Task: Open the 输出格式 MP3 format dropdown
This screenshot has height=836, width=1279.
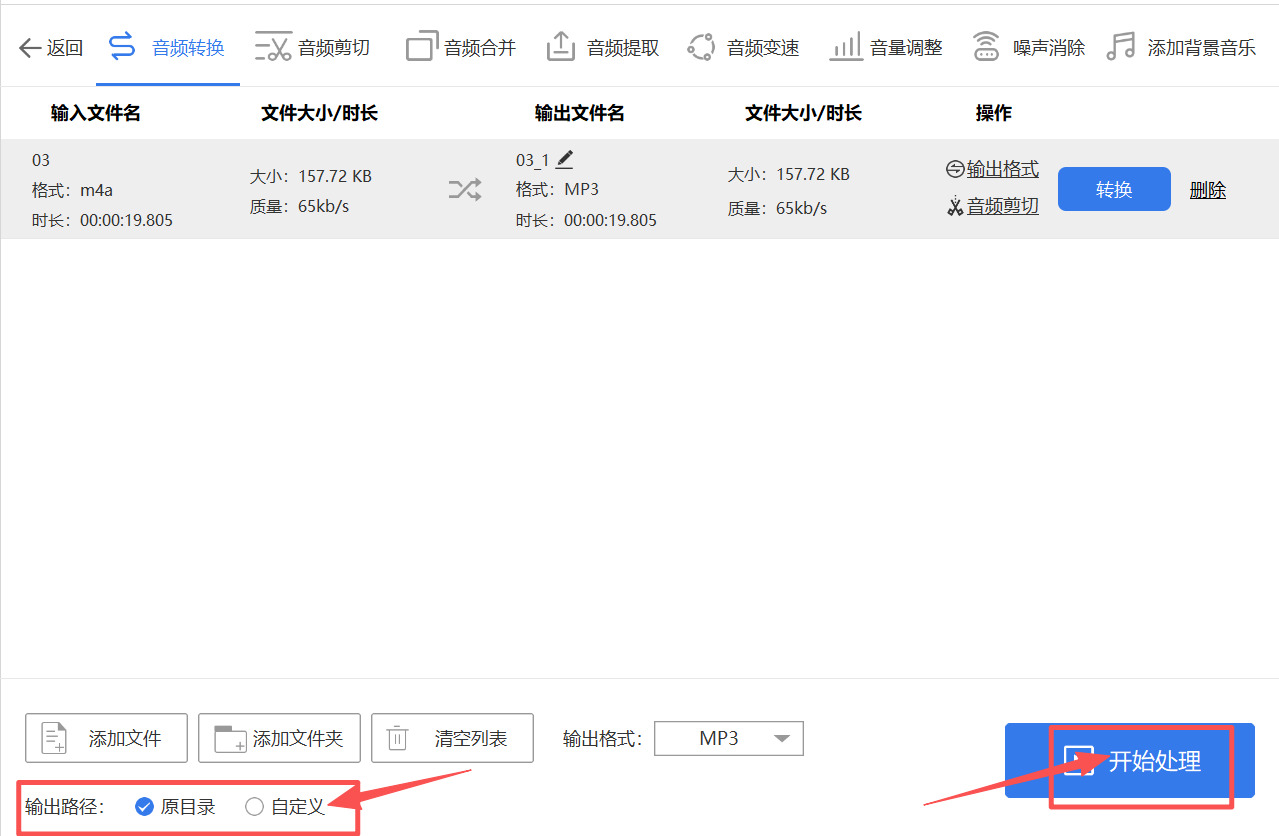Action: (728, 738)
